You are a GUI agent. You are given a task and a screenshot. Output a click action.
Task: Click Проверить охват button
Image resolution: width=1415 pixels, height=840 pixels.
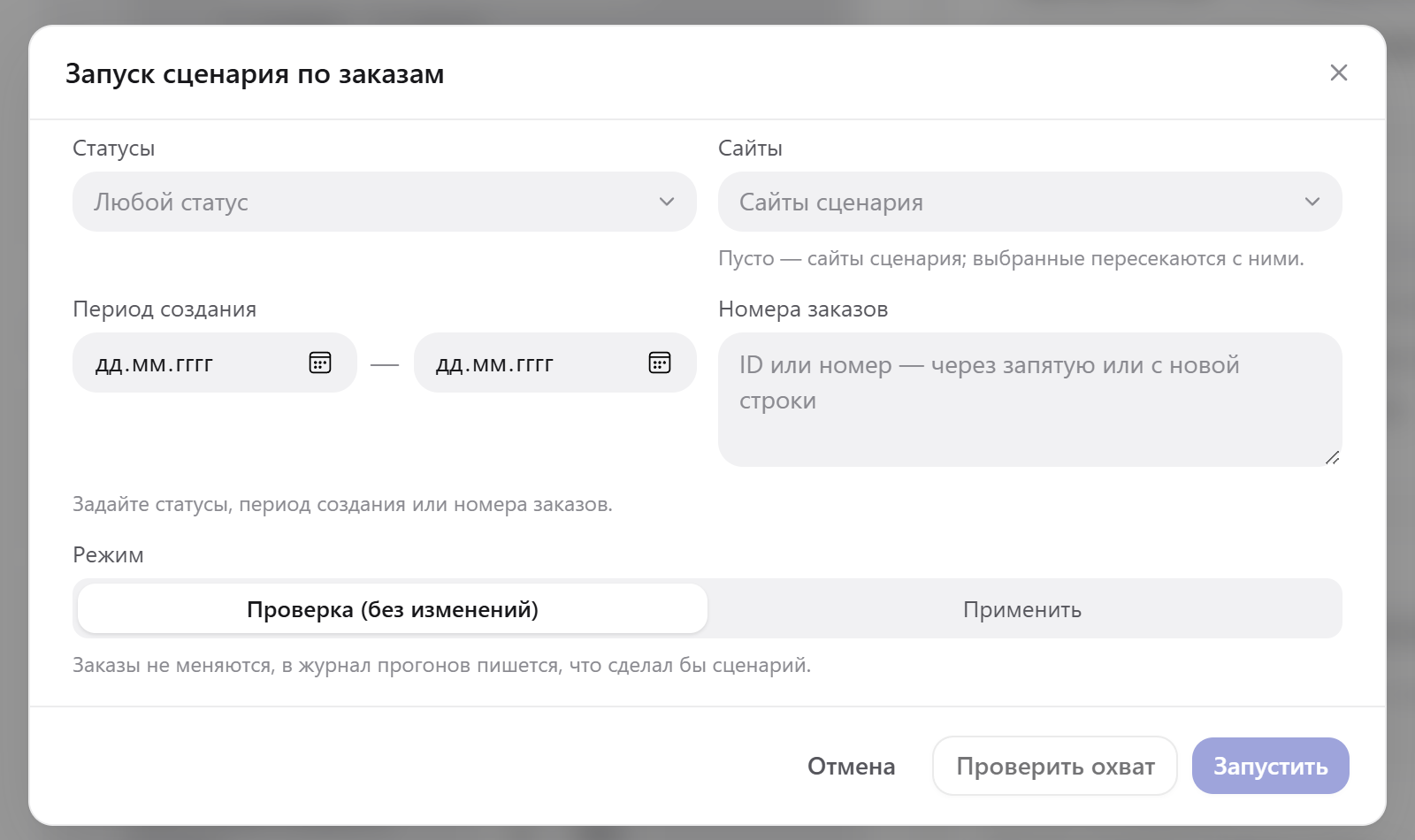(1055, 766)
